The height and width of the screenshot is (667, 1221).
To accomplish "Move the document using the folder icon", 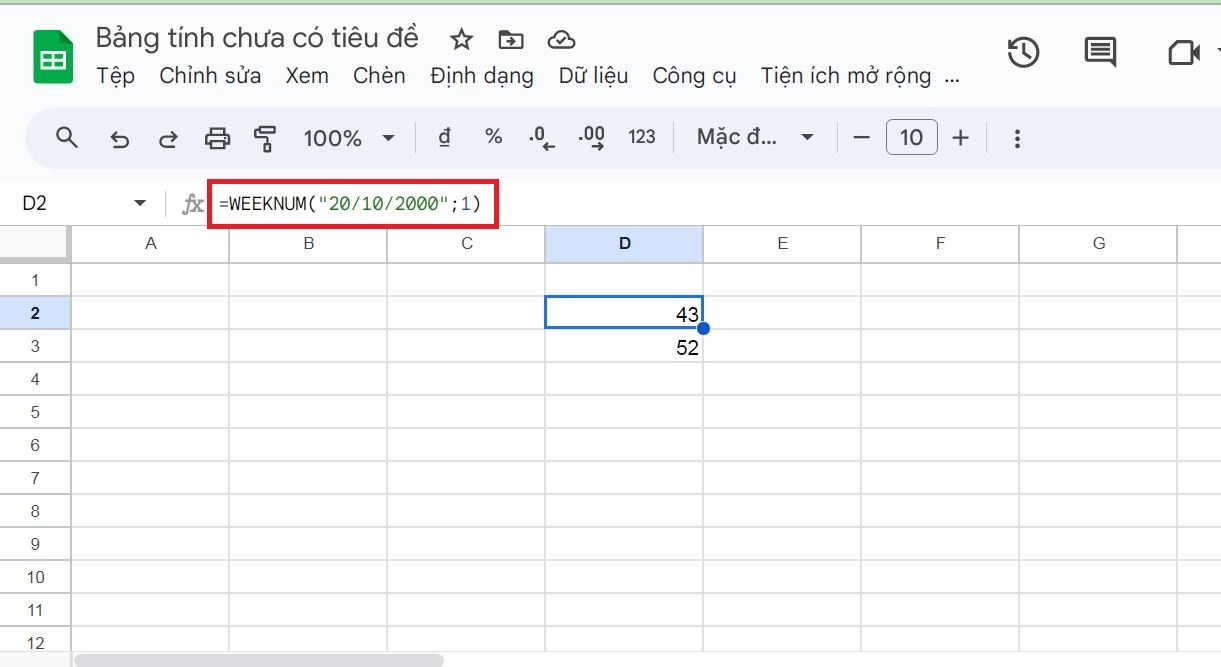I will click(x=511, y=40).
